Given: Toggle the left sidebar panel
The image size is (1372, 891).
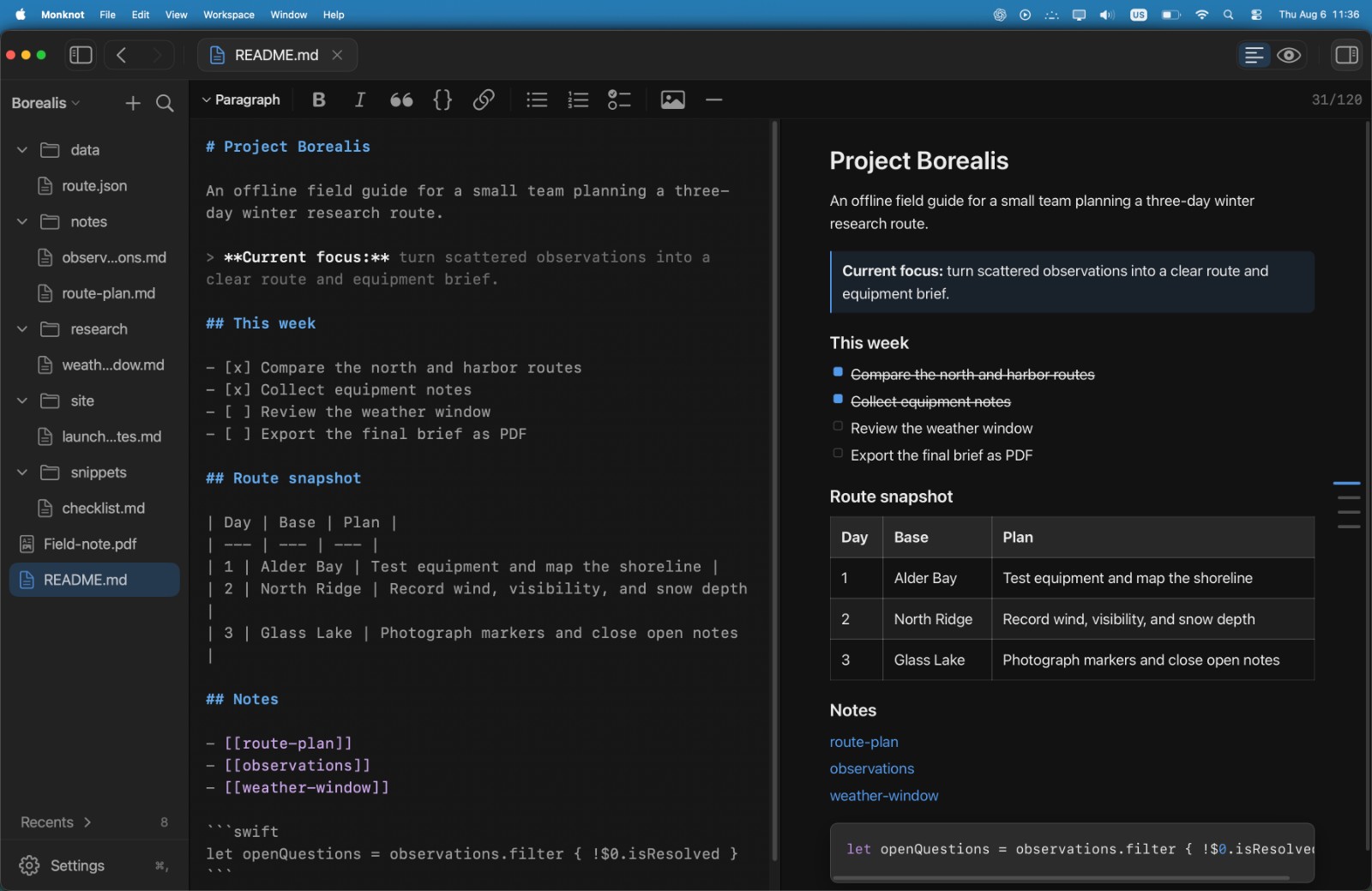Looking at the screenshot, I should [81, 55].
